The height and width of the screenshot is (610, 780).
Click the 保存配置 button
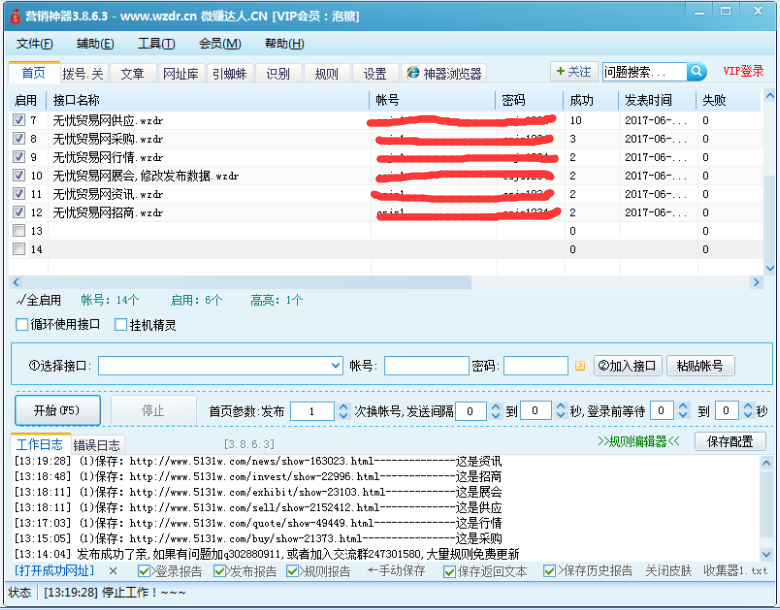[x=729, y=441]
